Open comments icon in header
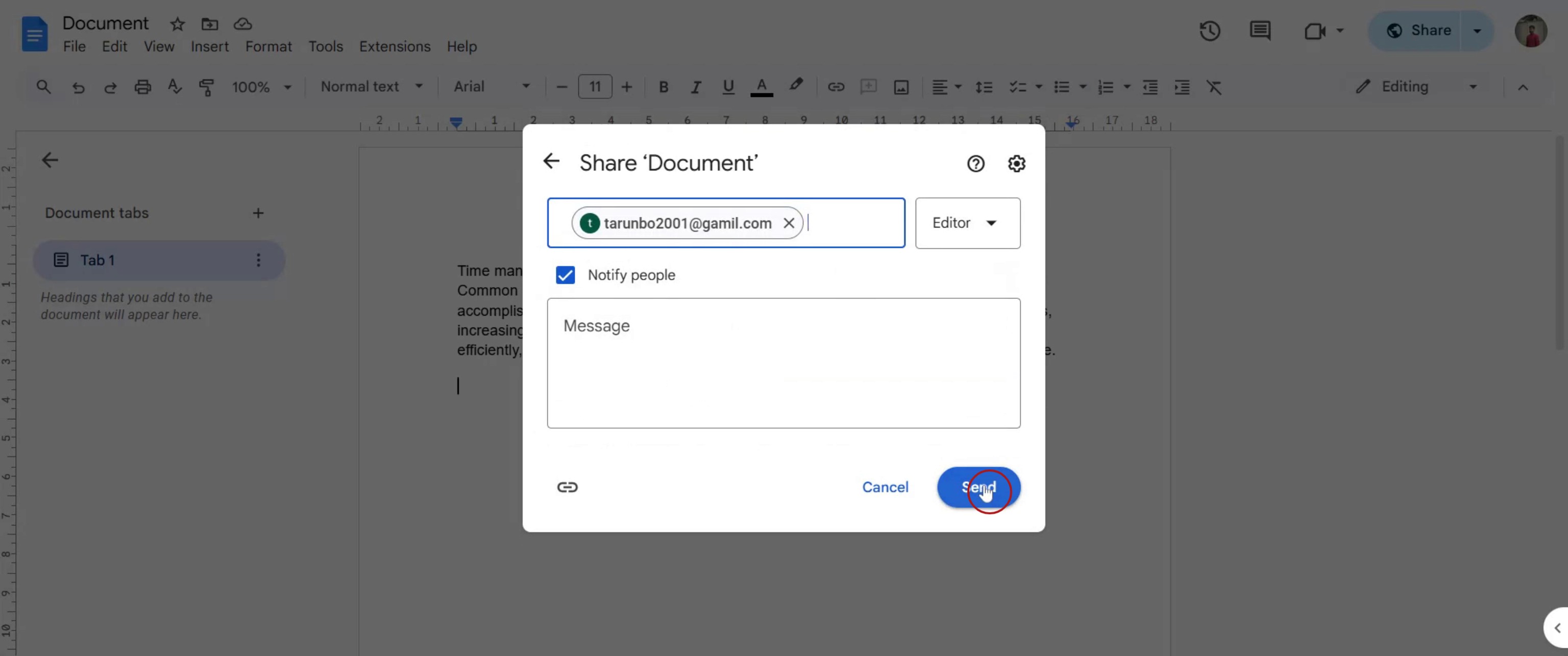1568x656 pixels. coord(1259,31)
